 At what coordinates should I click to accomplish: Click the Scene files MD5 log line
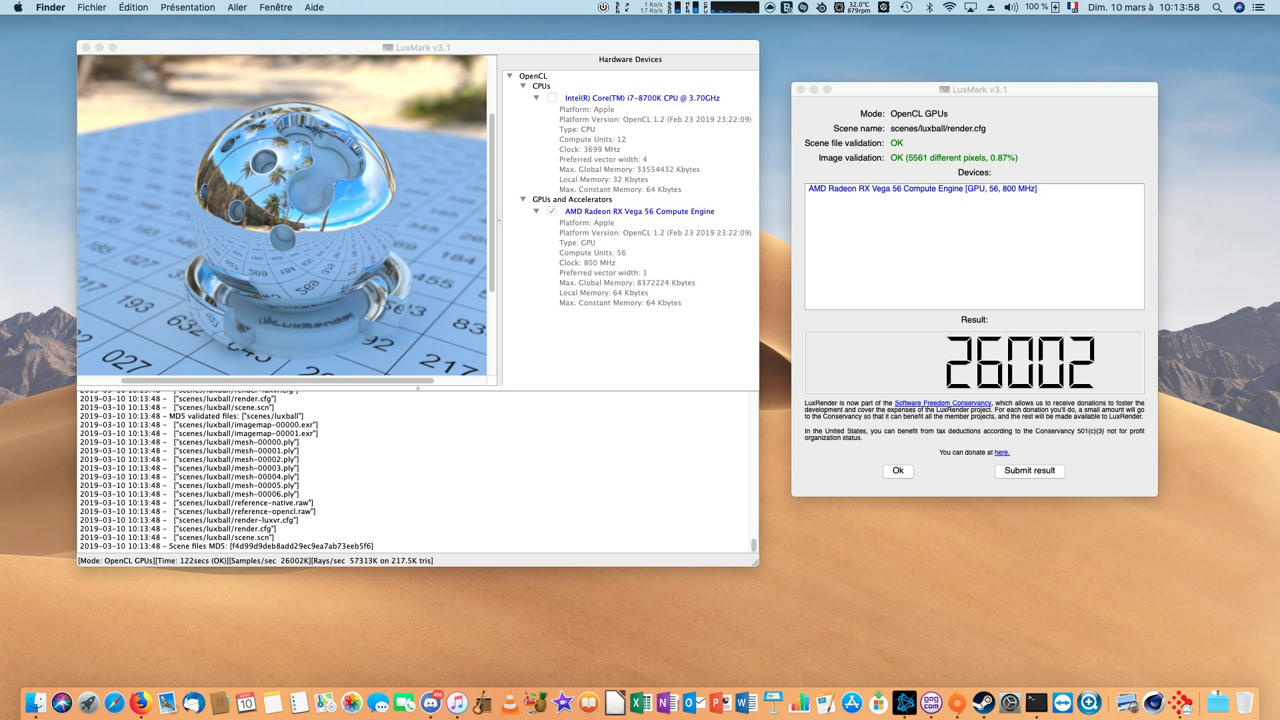(x=227, y=546)
